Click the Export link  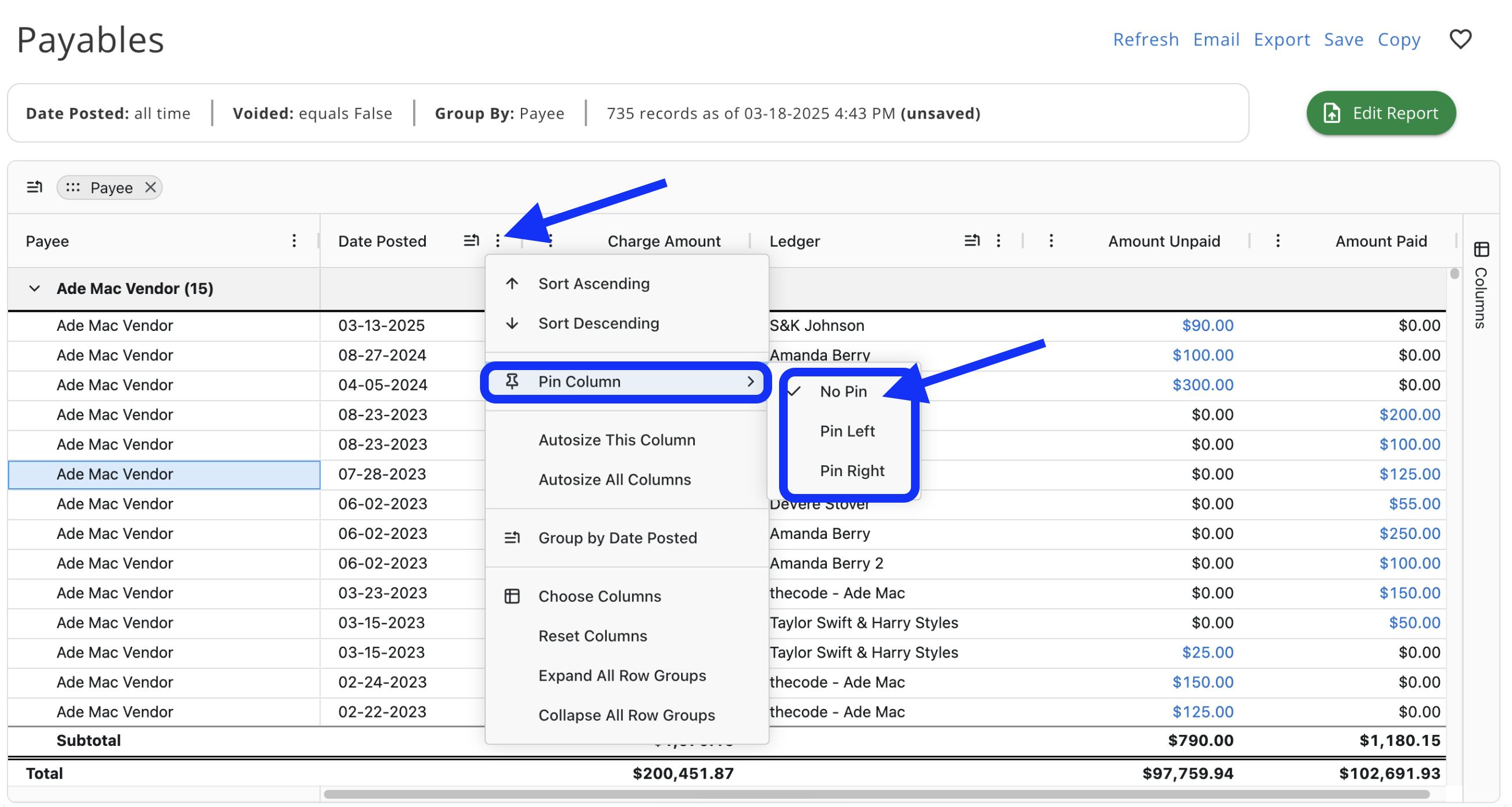(1282, 39)
